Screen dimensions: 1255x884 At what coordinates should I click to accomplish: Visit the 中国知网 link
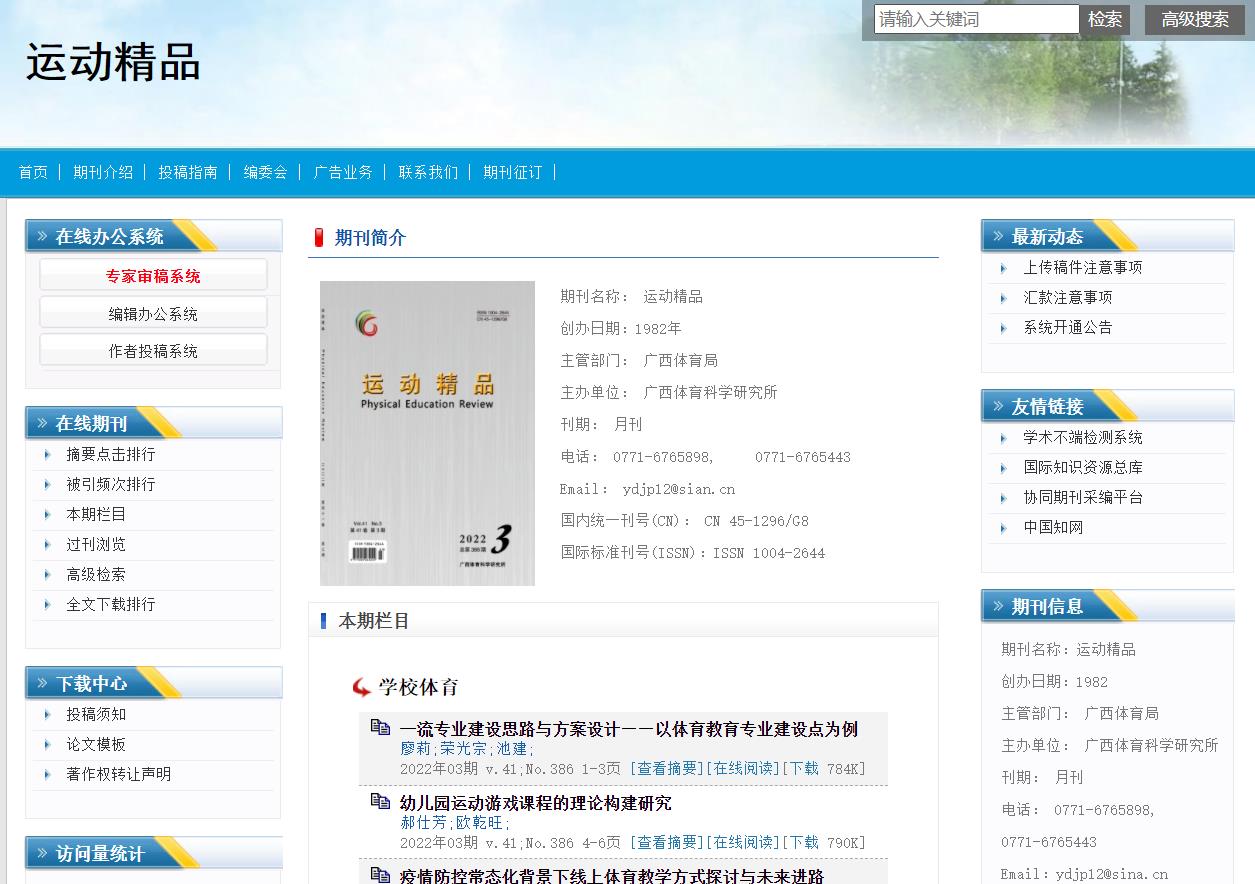[1053, 527]
